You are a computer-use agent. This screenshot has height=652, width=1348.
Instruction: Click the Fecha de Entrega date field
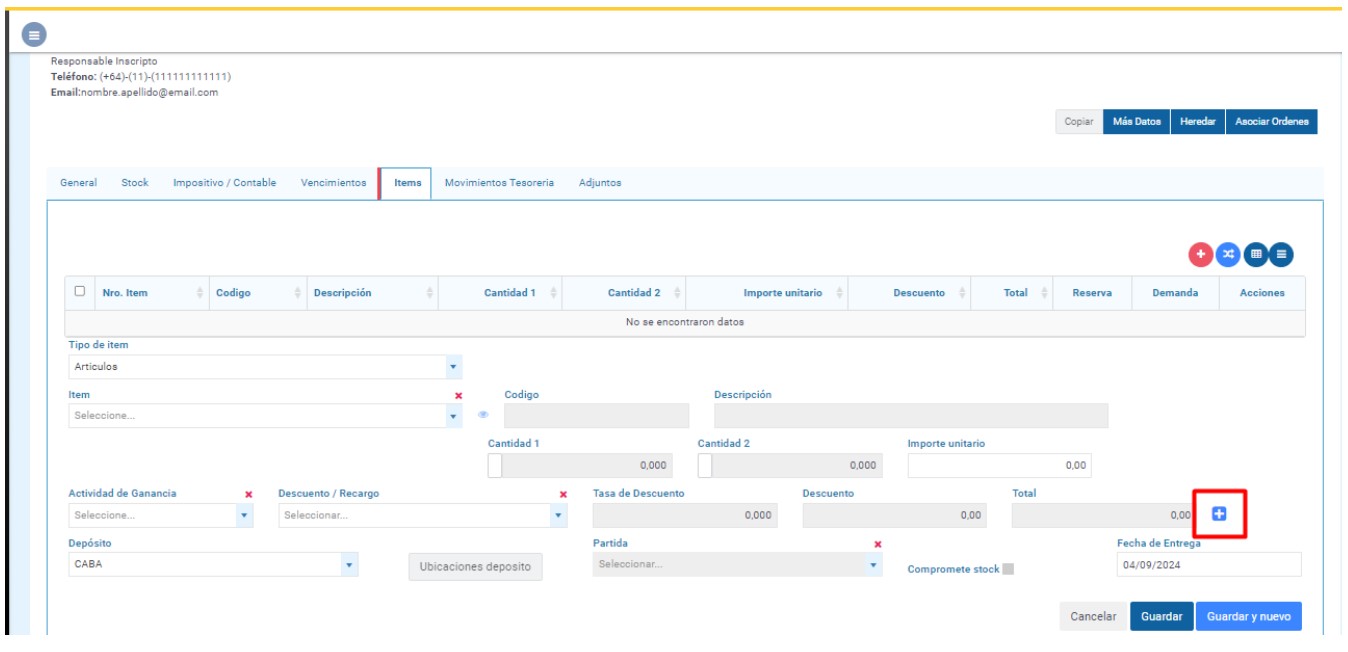tap(1209, 565)
